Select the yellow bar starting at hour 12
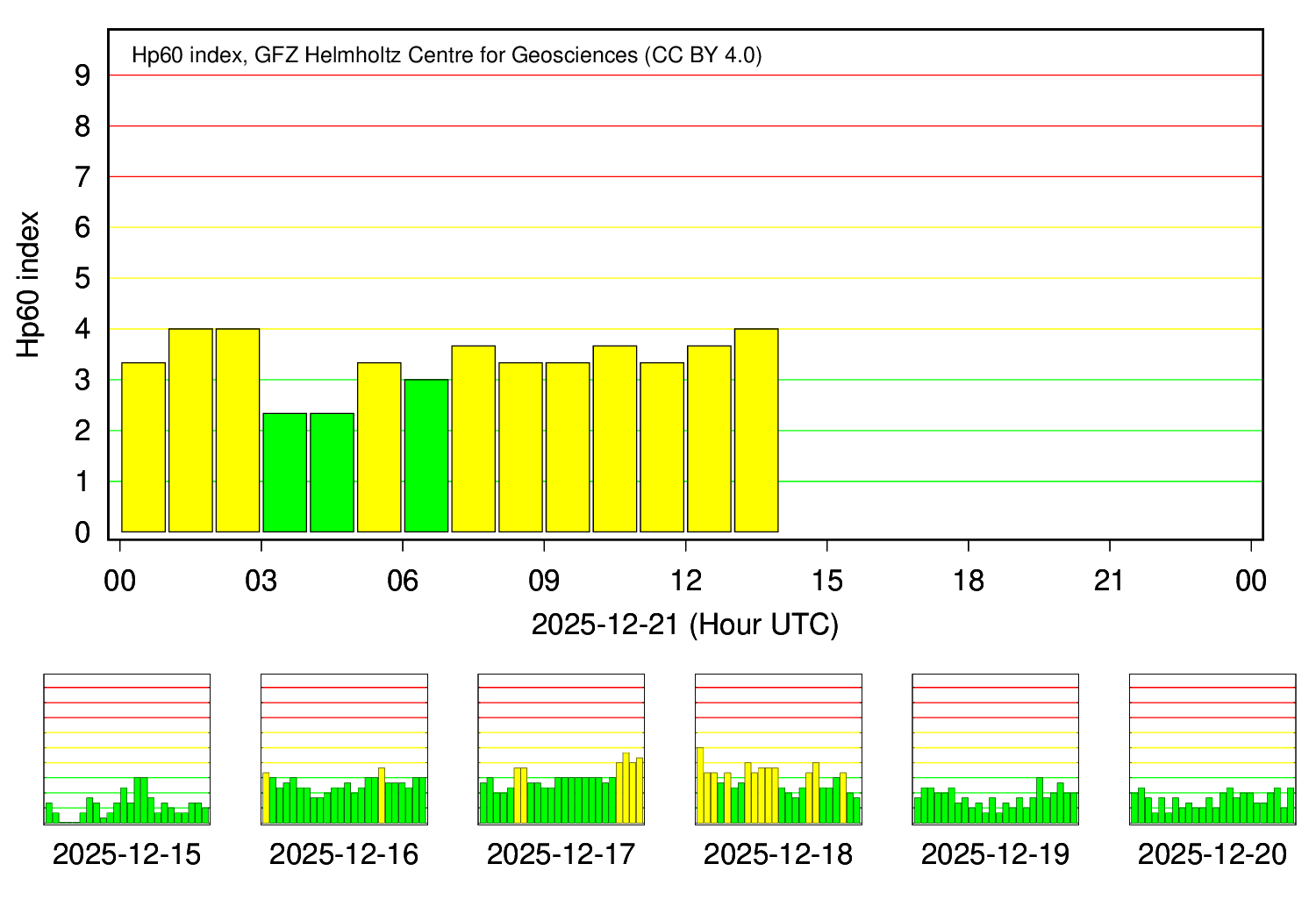The height and width of the screenshot is (921, 1316). 709,439
